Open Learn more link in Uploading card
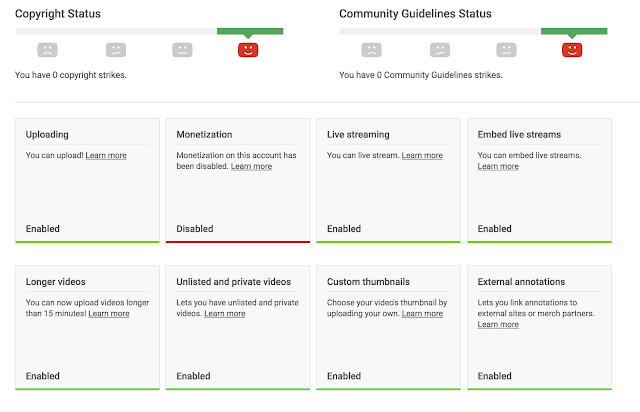Image resolution: width=640 pixels, height=412 pixels. click(106, 156)
